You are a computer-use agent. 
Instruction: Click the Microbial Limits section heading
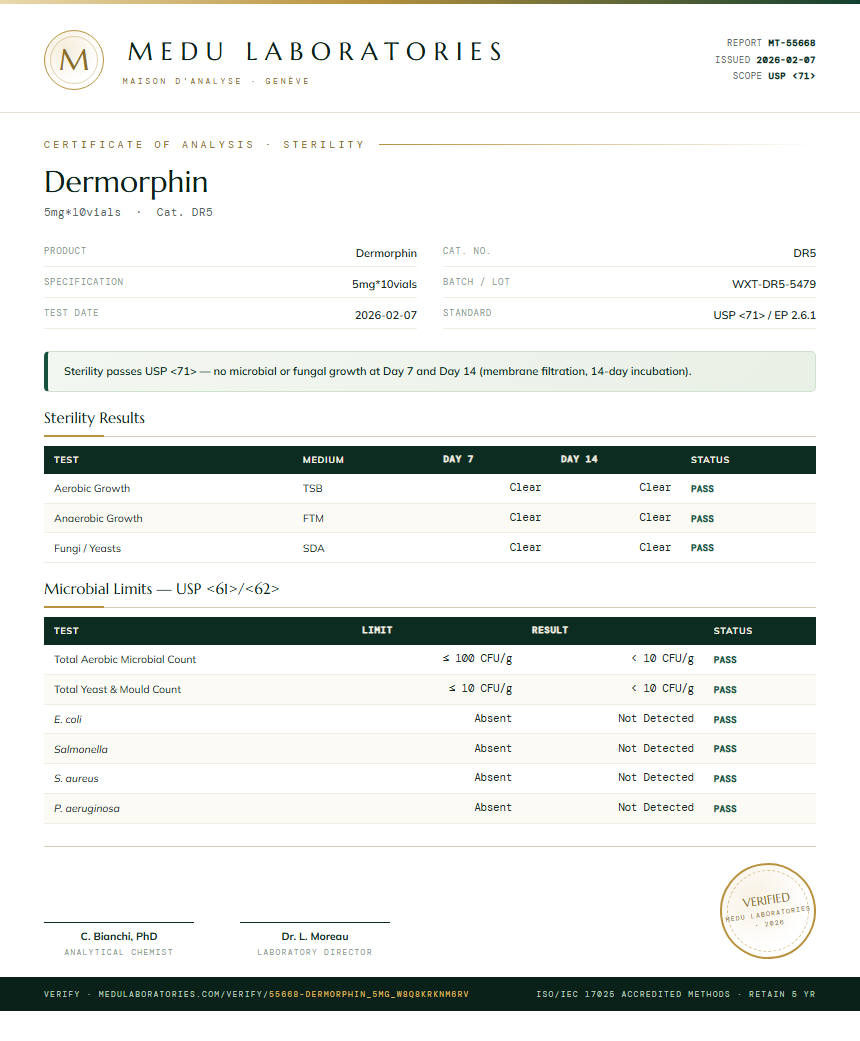(x=162, y=589)
